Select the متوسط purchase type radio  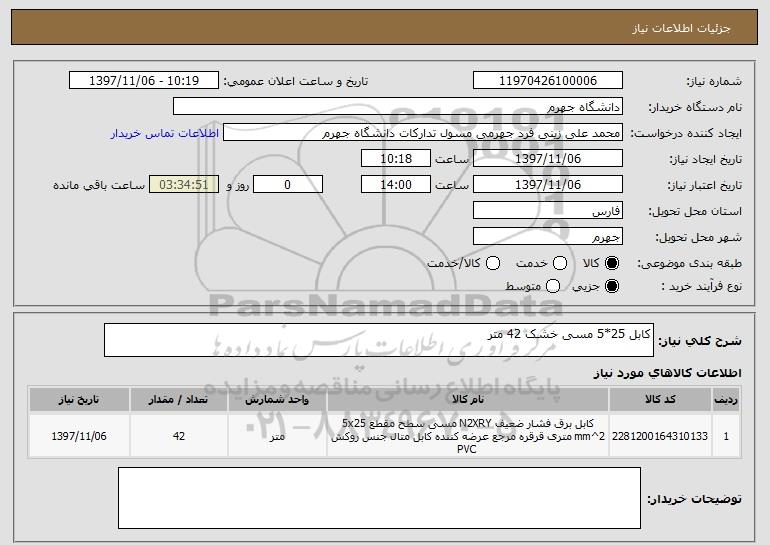553,286
